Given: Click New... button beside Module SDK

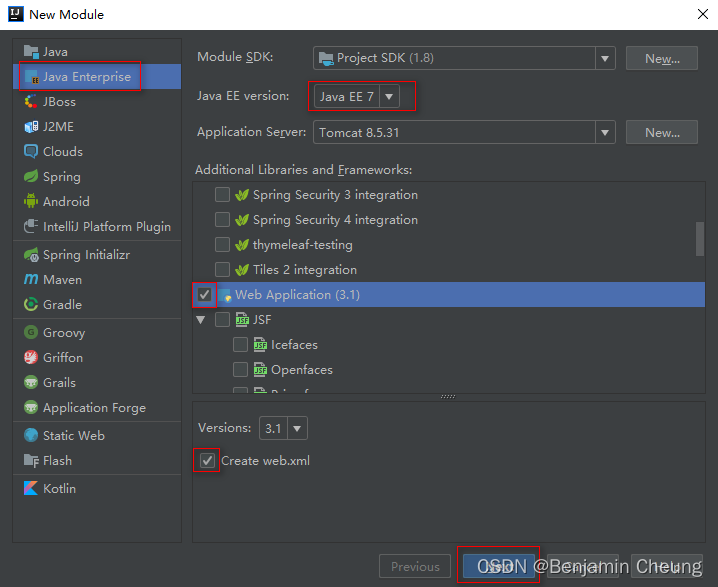Looking at the screenshot, I should (662, 58).
